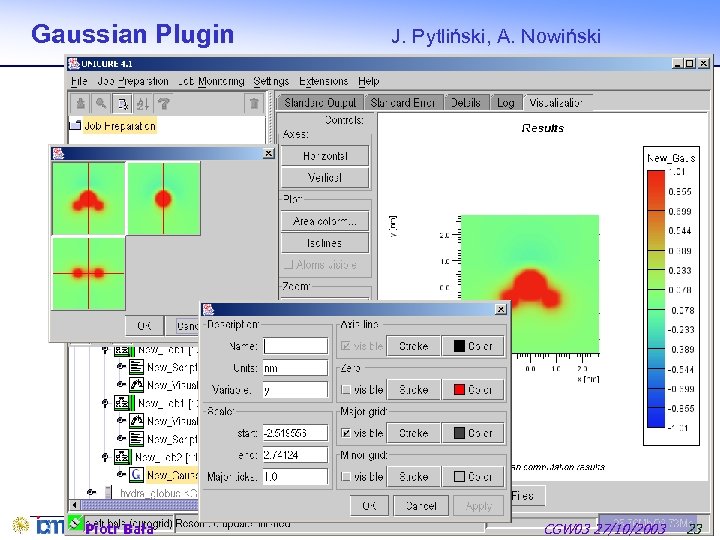This screenshot has height=540, width=720.
Task: Click the document-with-cursor toolbar icon
Action: tap(122, 104)
